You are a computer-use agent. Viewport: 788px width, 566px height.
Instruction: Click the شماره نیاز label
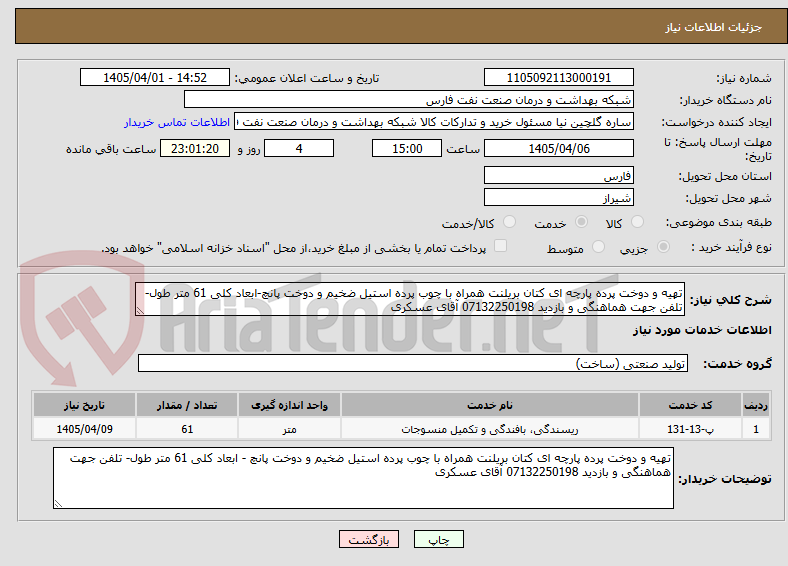pyautogui.click(x=744, y=78)
